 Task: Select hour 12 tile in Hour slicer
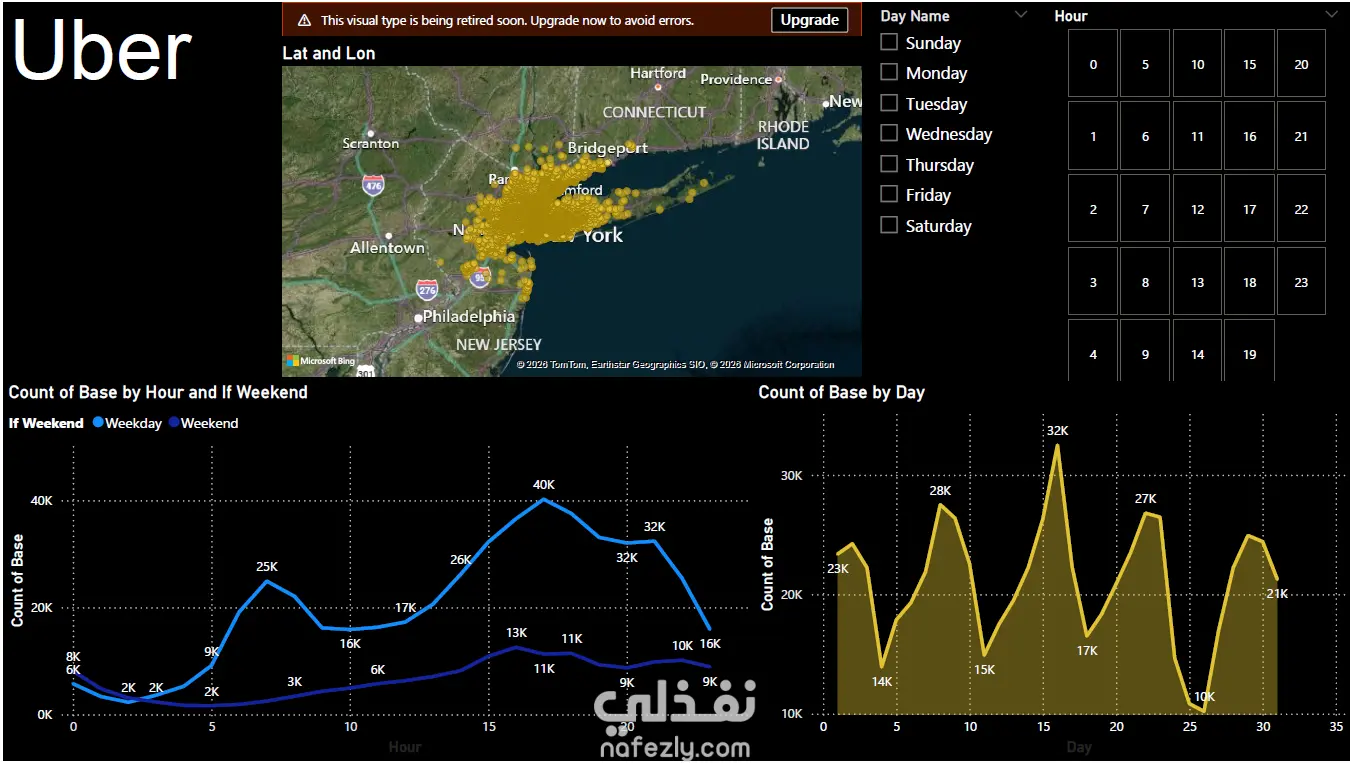tap(1197, 209)
